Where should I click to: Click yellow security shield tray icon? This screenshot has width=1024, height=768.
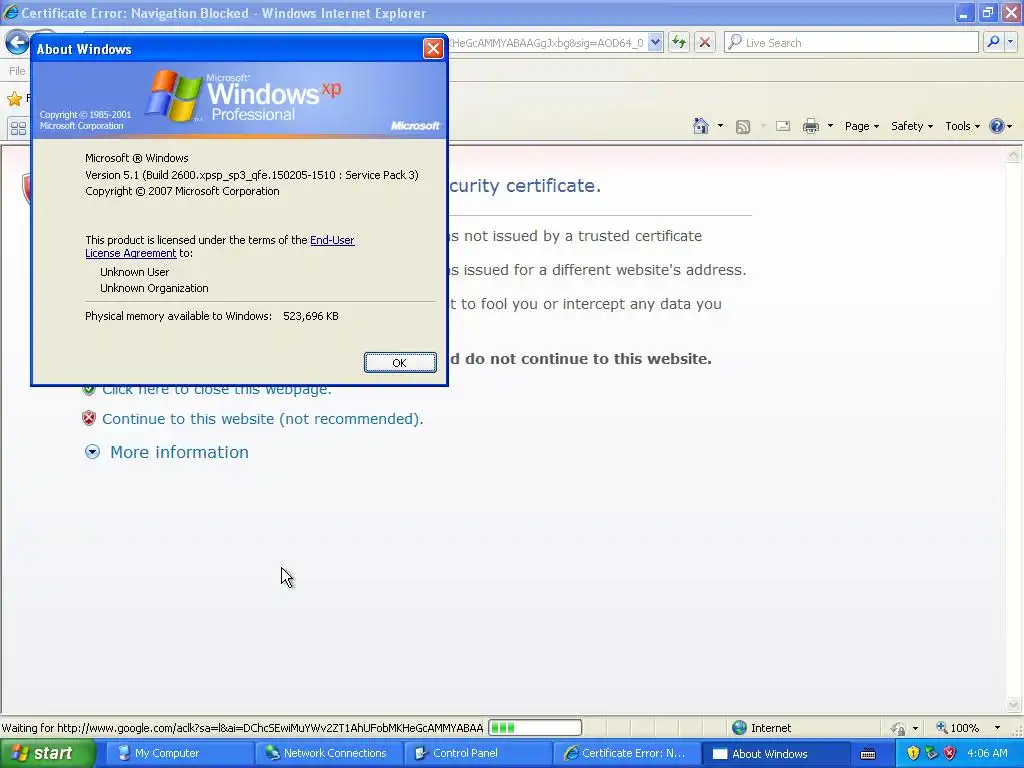913,754
